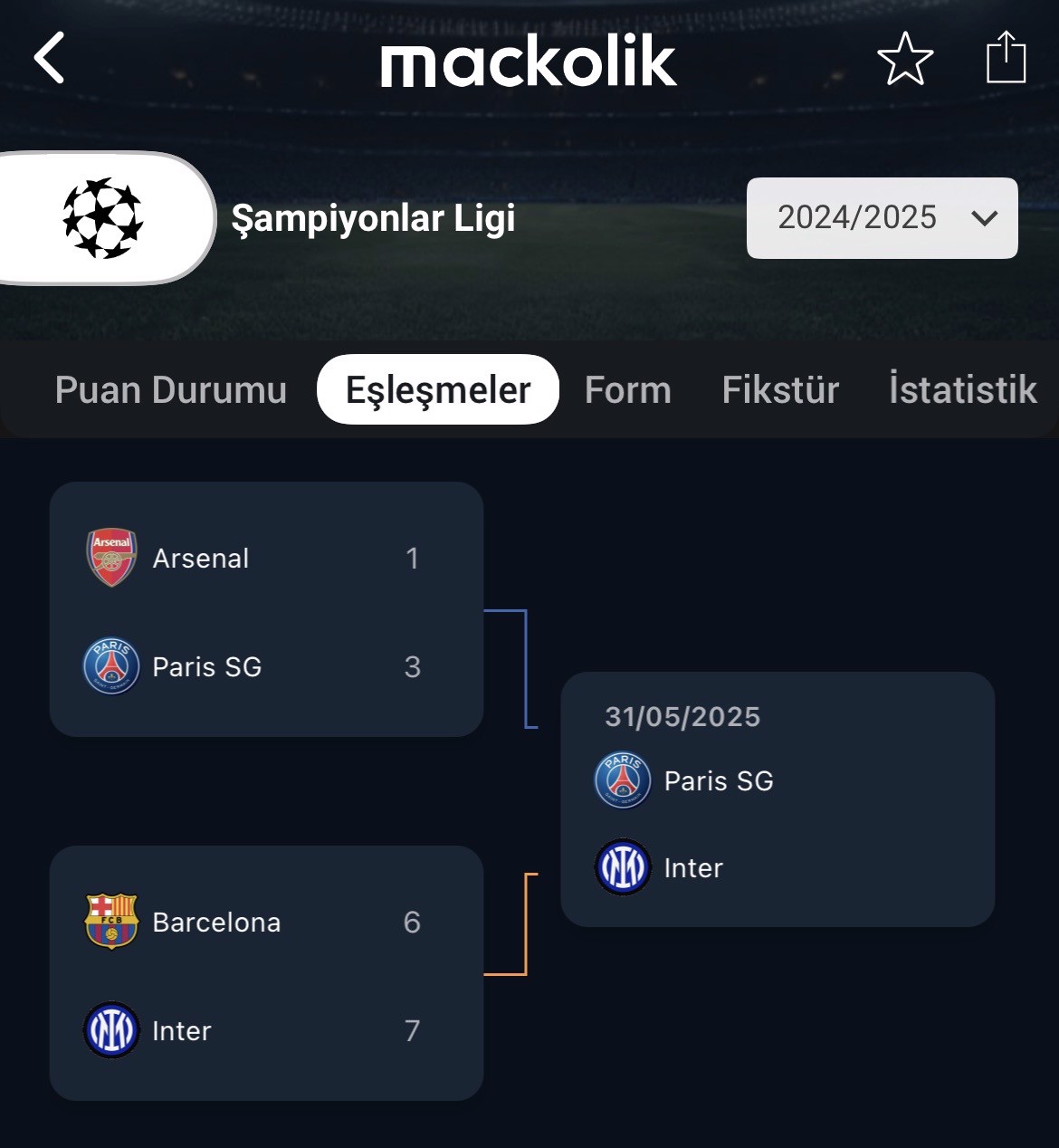Switch to the Puan Durumu tab
The height and width of the screenshot is (1148, 1059).
click(x=170, y=389)
